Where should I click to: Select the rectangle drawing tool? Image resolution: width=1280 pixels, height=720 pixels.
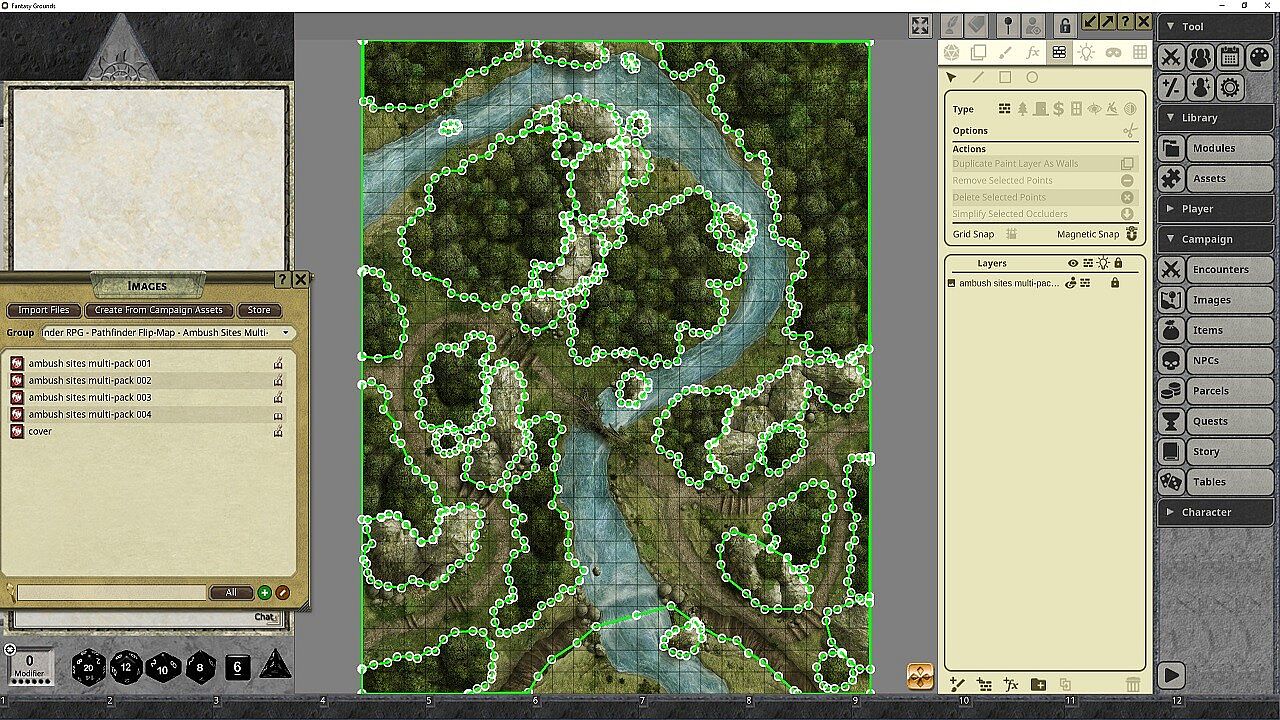(x=1005, y=77)
